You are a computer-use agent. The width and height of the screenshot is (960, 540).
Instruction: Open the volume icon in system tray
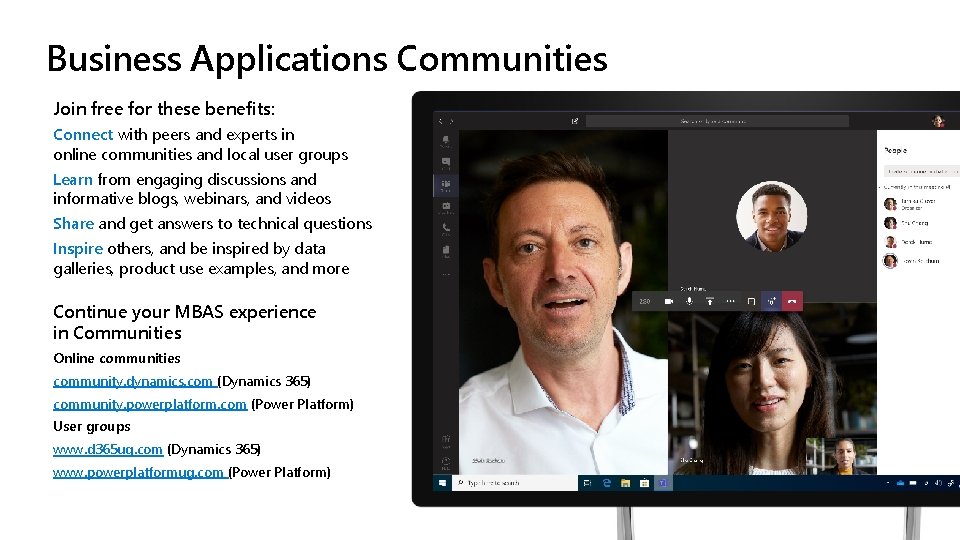pos(938,483)
